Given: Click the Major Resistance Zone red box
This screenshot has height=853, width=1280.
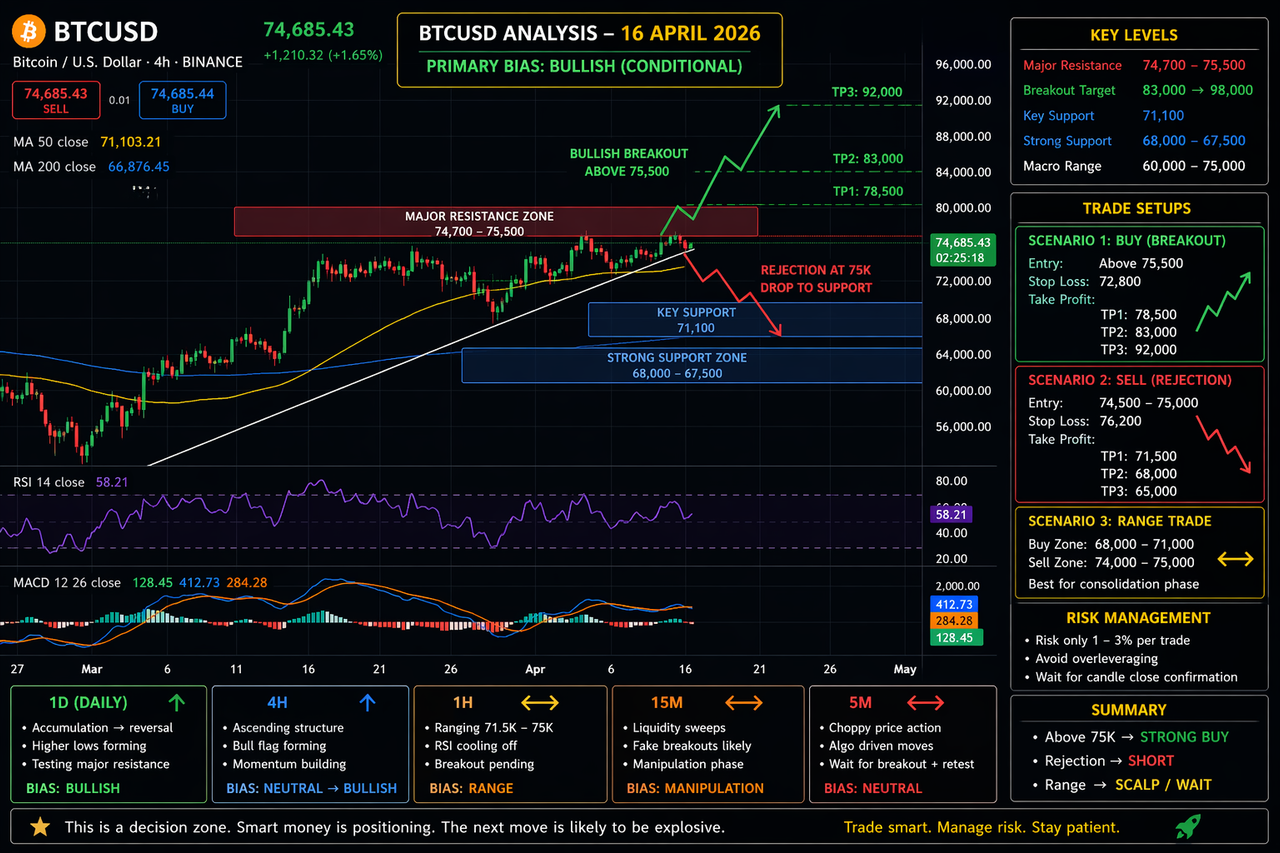Looking at the screenshot, I should pyautogui.click(x=496, y=222).
